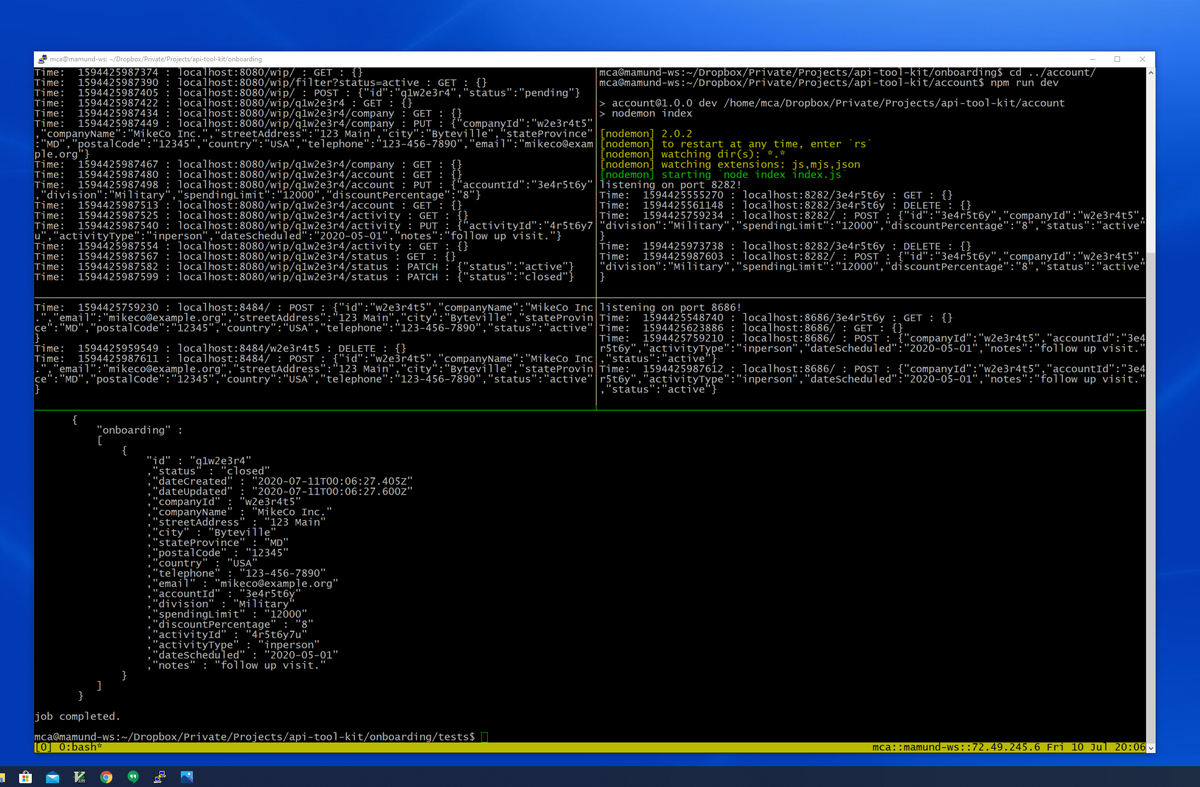The image size is (1200, 787).
Task: Click the "[nodemon] starting `node index index.js`" line
Action: point(723,174)
